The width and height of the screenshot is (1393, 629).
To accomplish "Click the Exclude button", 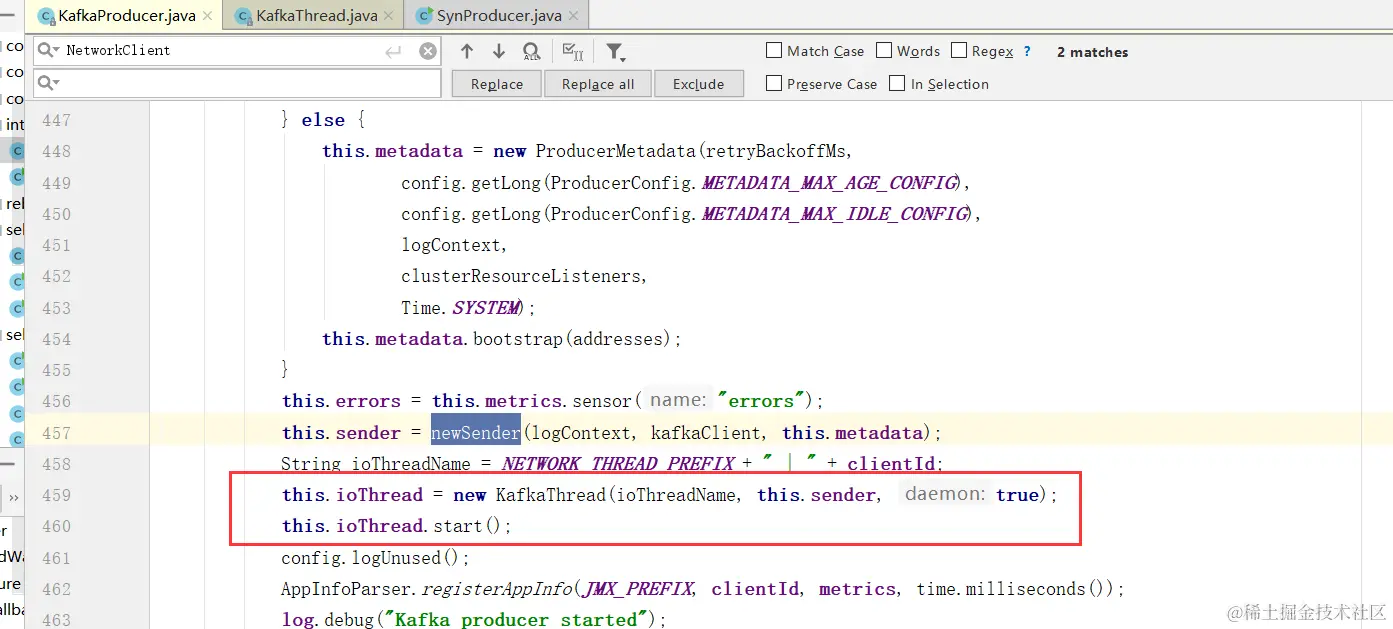I will click(x=698, y=84).
